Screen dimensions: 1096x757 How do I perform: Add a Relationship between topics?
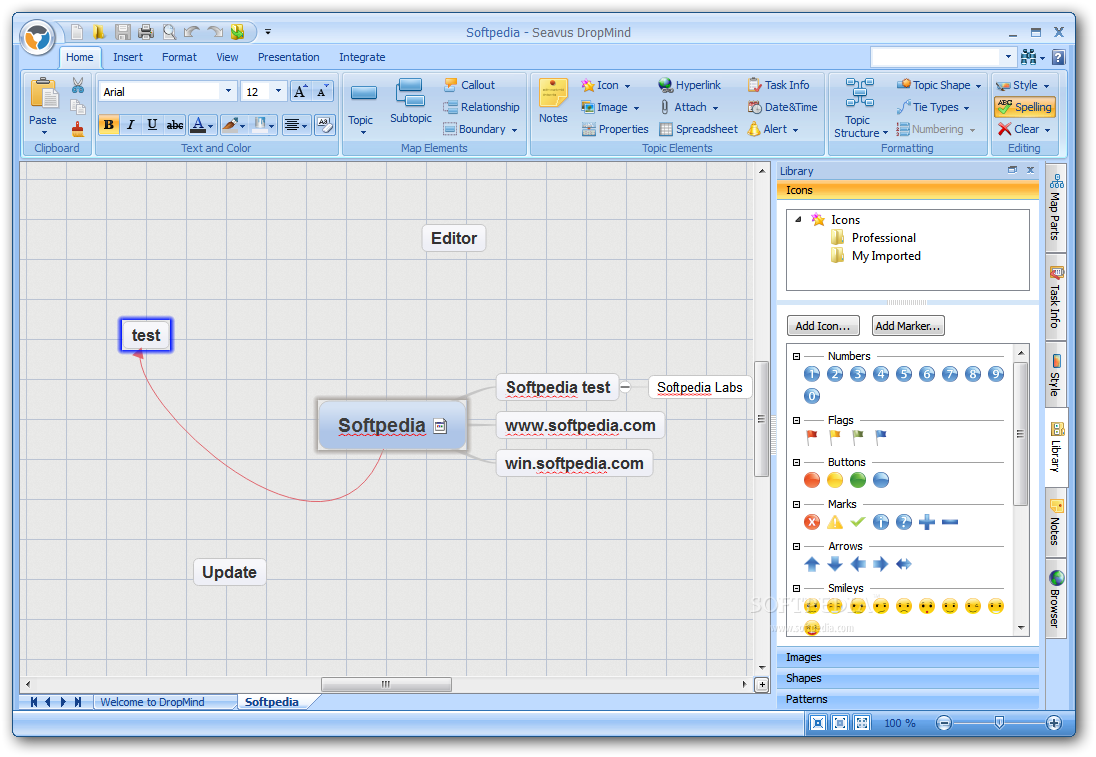pos(482,107)
